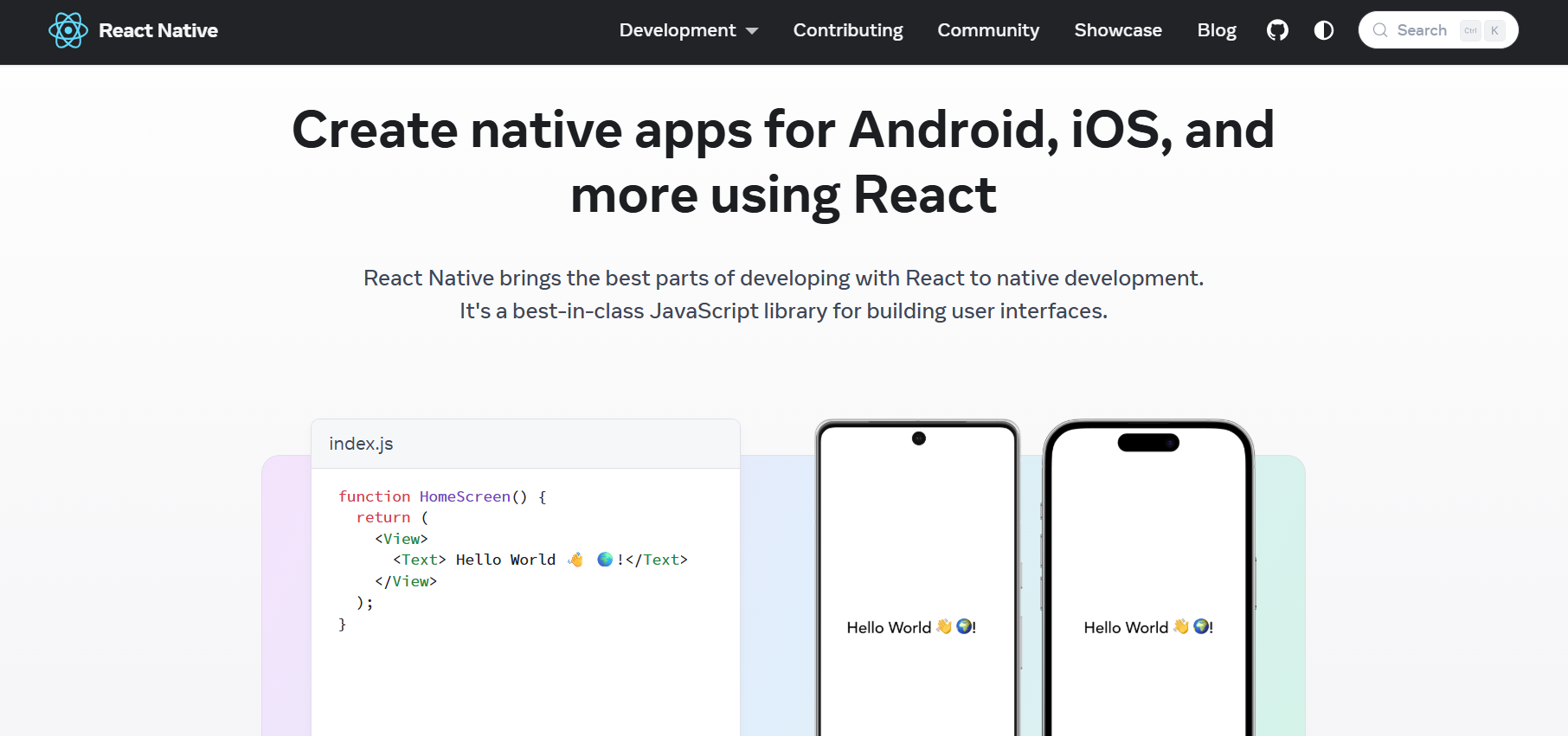This screenshot has width=1568, height=736.
Task: Click the Development dropdown arrow
Action: click(x=752, y=31)
